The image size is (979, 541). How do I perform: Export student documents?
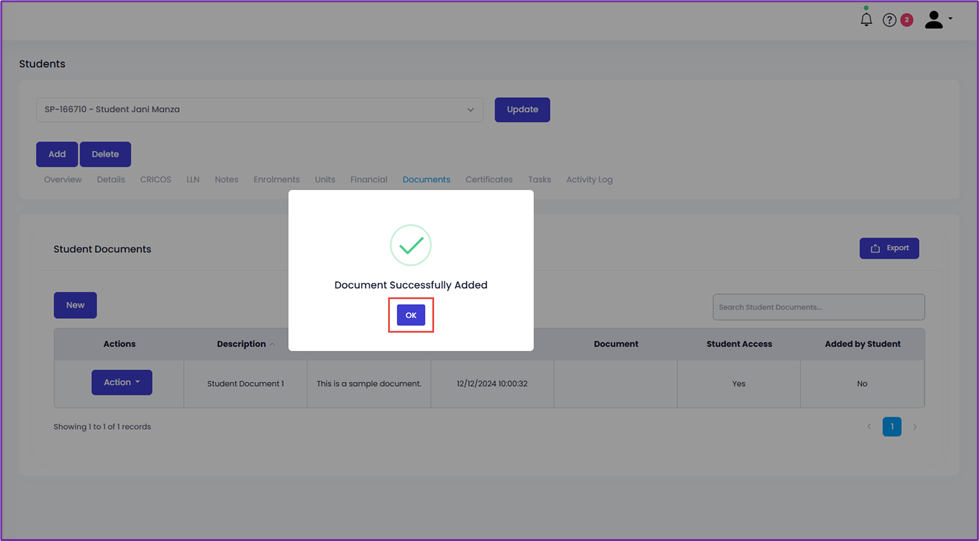[x=889, y=248]
